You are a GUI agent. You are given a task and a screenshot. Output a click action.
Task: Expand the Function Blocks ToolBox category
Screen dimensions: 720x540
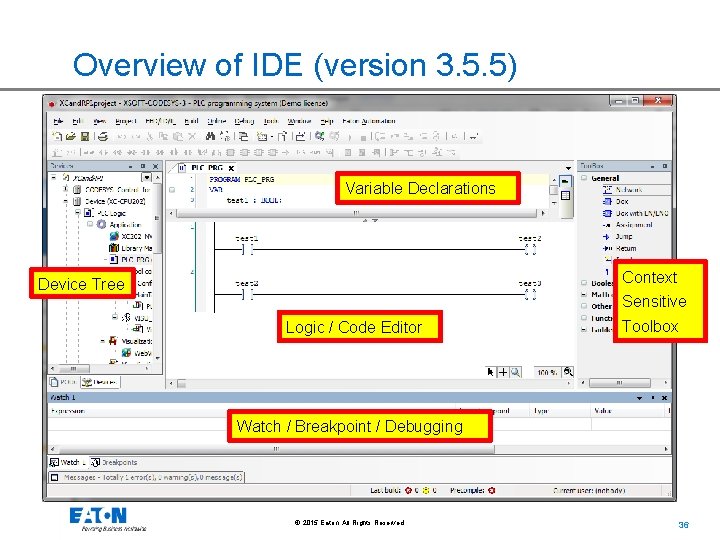pos(584,318)
